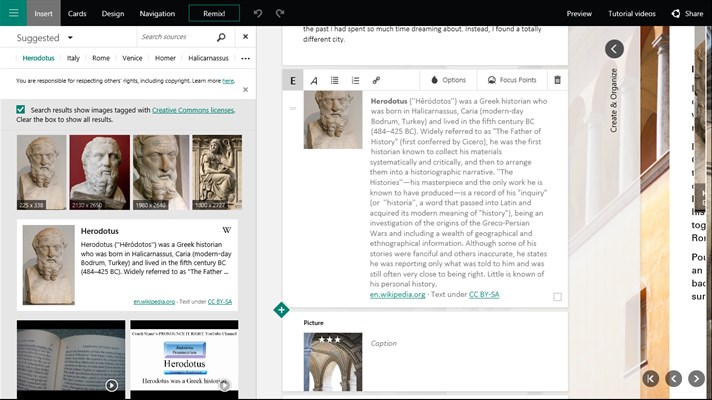This screenshot has height=400, width=712.
Task: Uncheck Creative Commons filter checkbox
Action: click(20, 109)
